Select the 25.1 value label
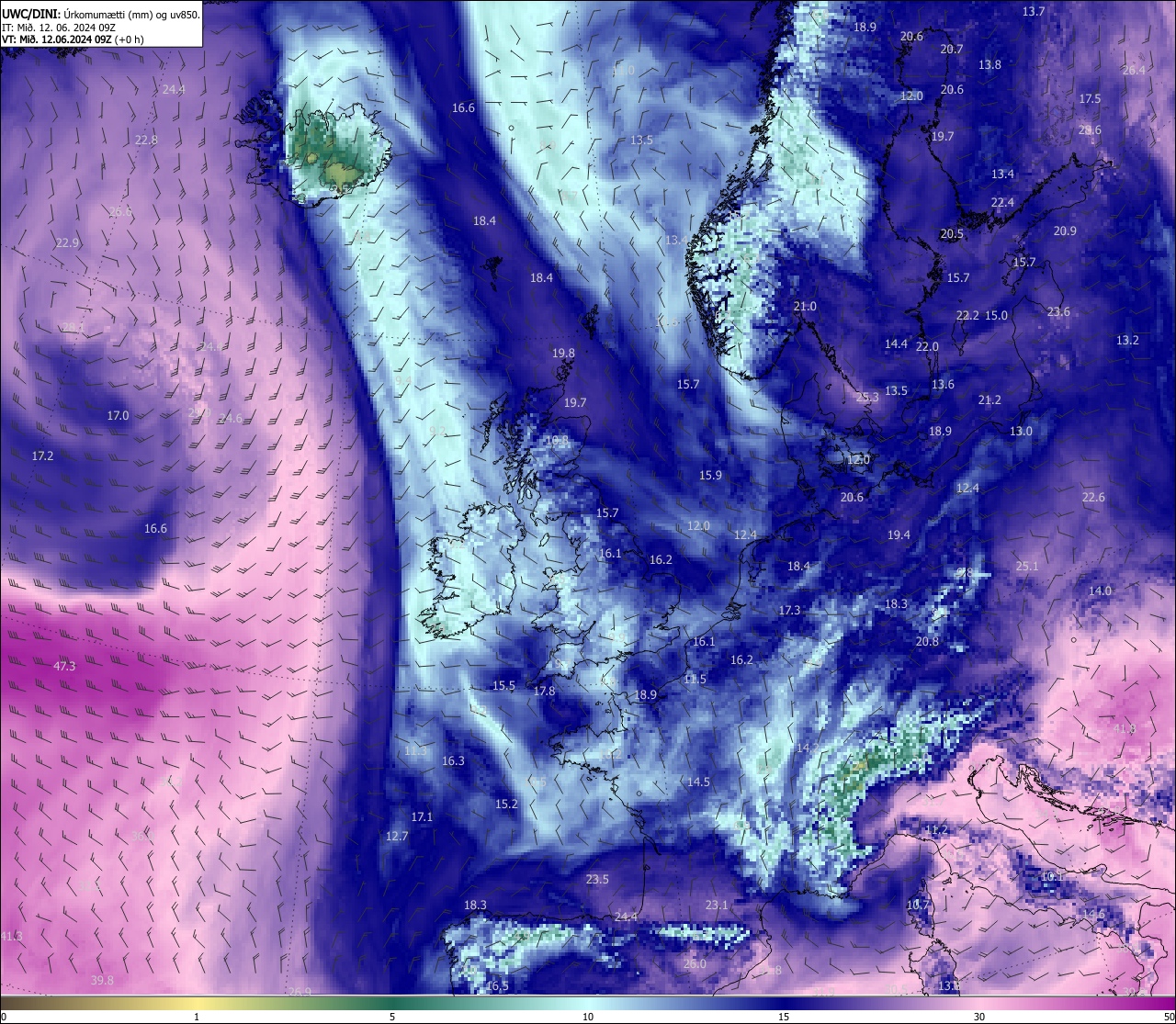This screenshot has height=1024, width=1176. [x=1027, y=567]
